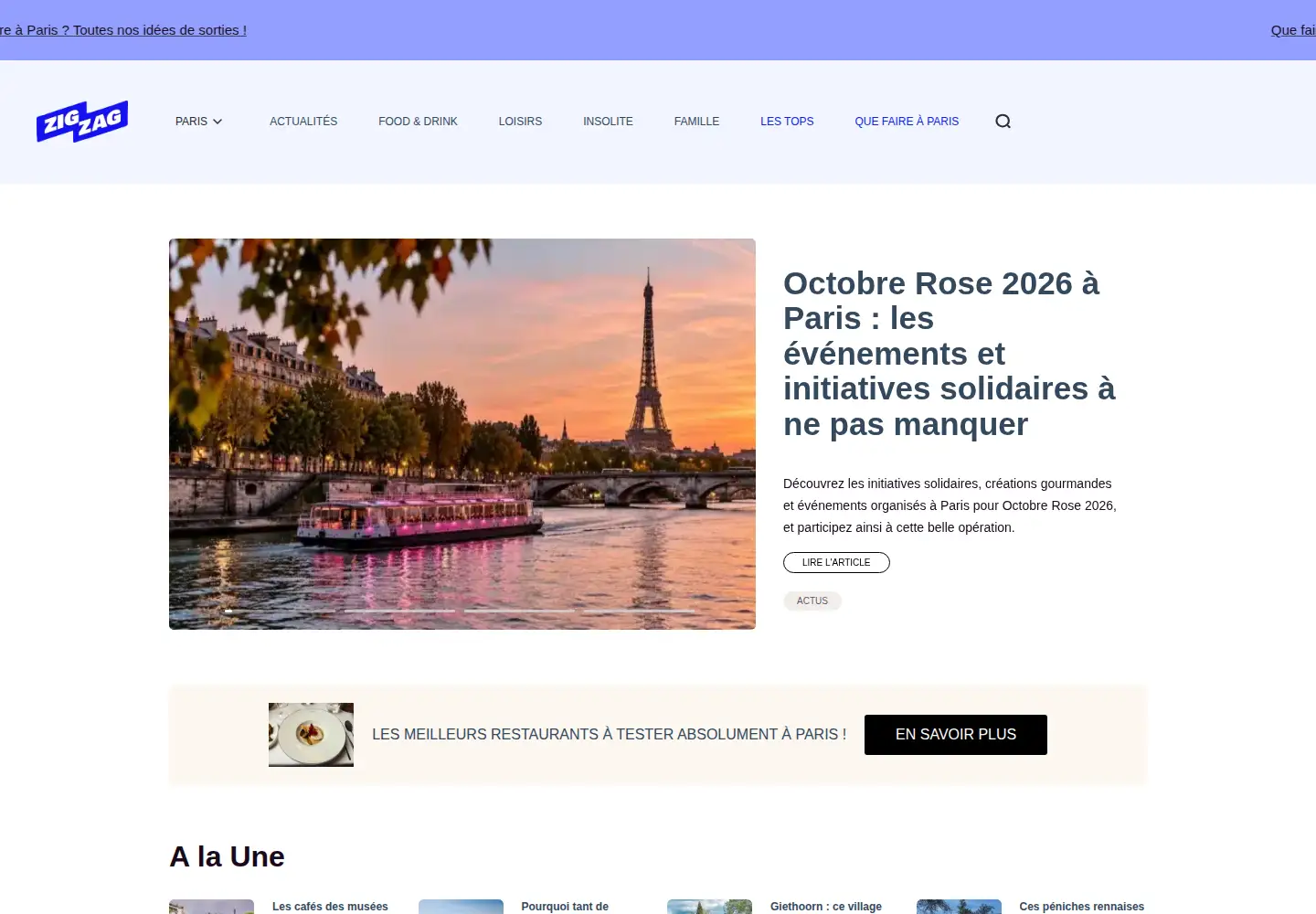Open the Loisirs menu item
This screenshot has height=914, width=1316.
[x=520, y=122]
